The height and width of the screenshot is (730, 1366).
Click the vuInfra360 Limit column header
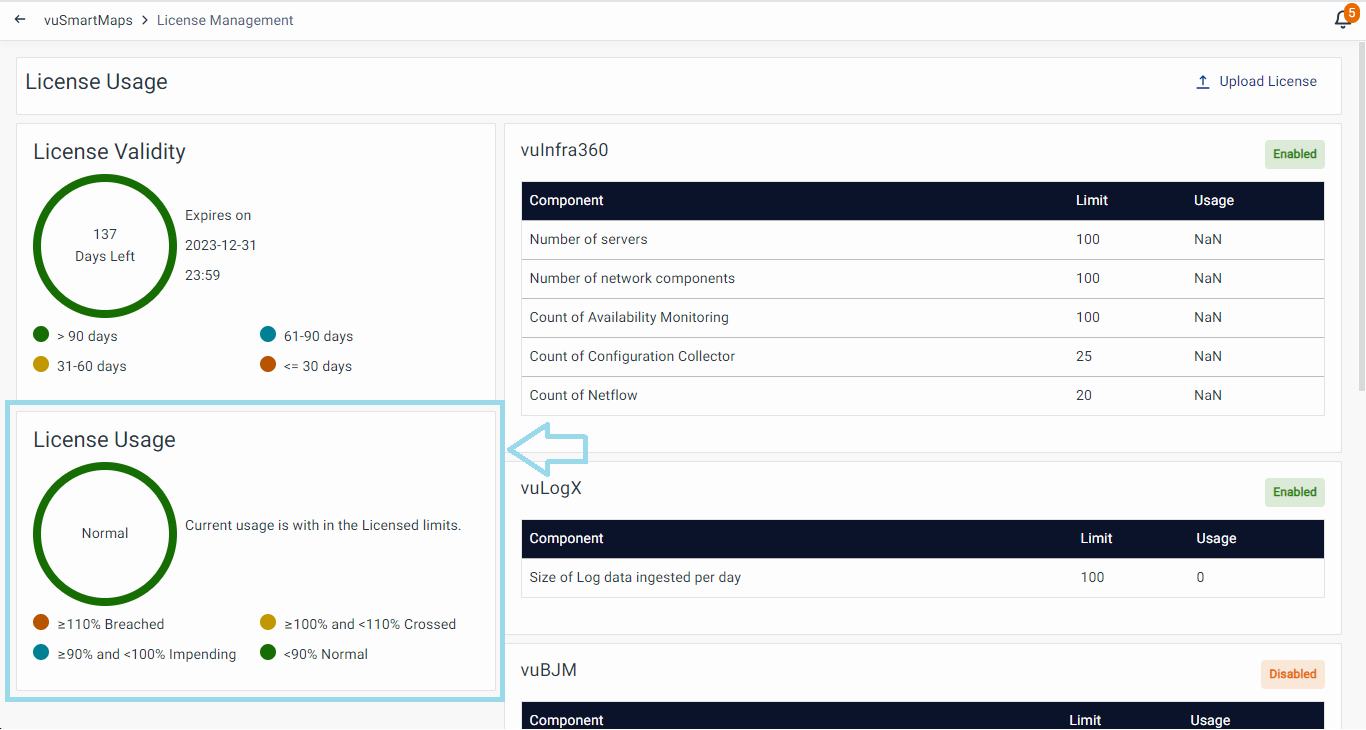1091,201
